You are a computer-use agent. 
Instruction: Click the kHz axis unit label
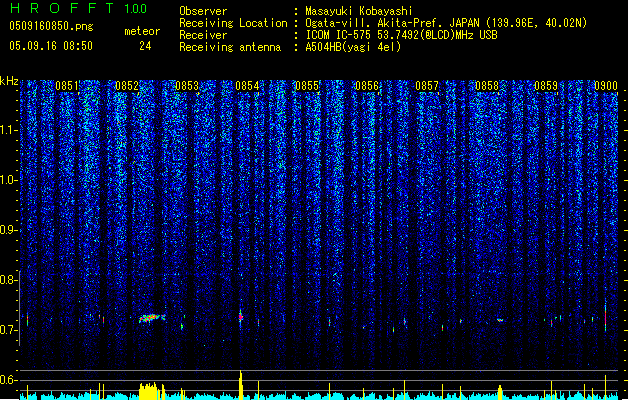pyautogui.click(x=9, y=81)
